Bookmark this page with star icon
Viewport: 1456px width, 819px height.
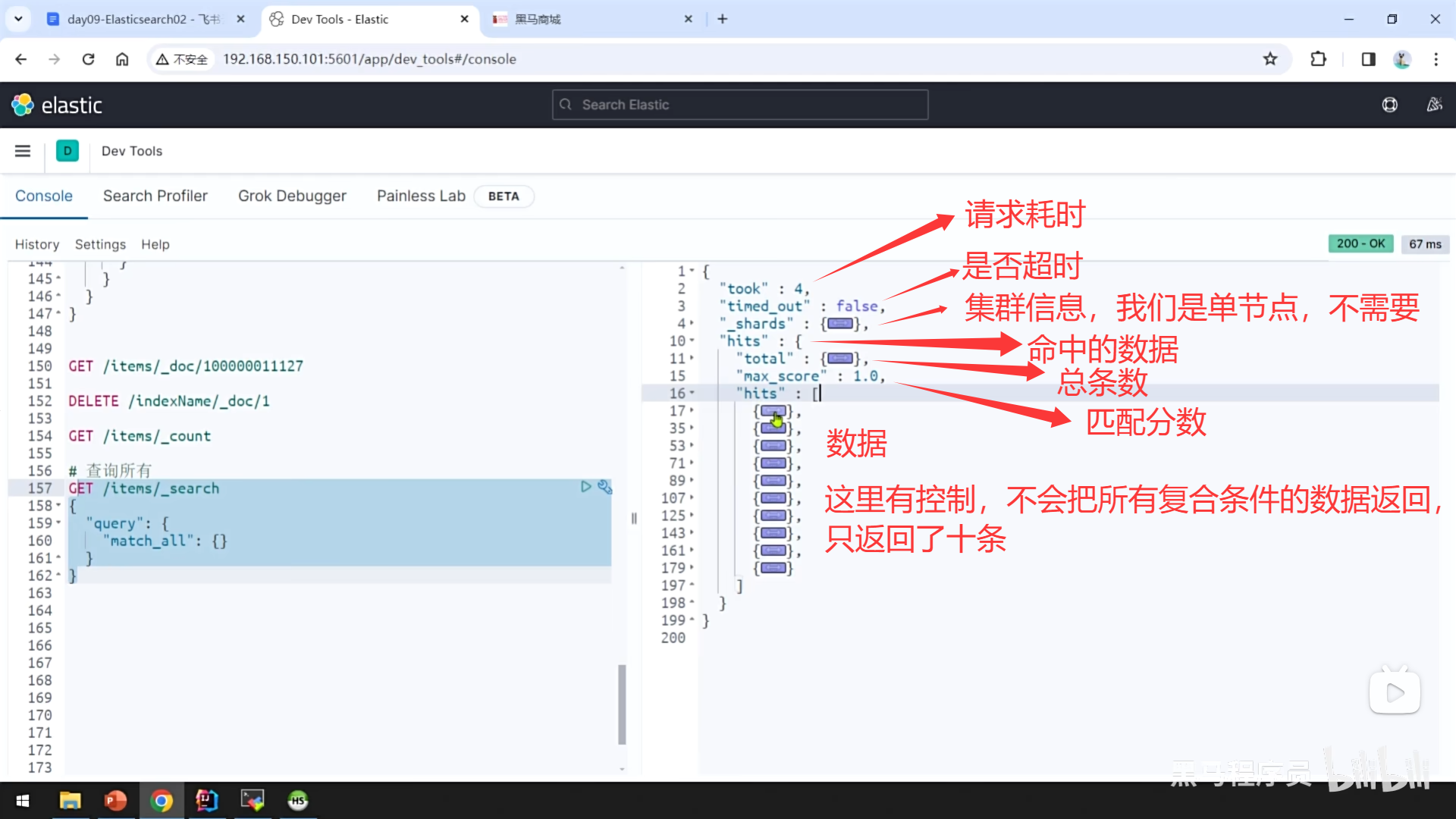(1270, 59)
